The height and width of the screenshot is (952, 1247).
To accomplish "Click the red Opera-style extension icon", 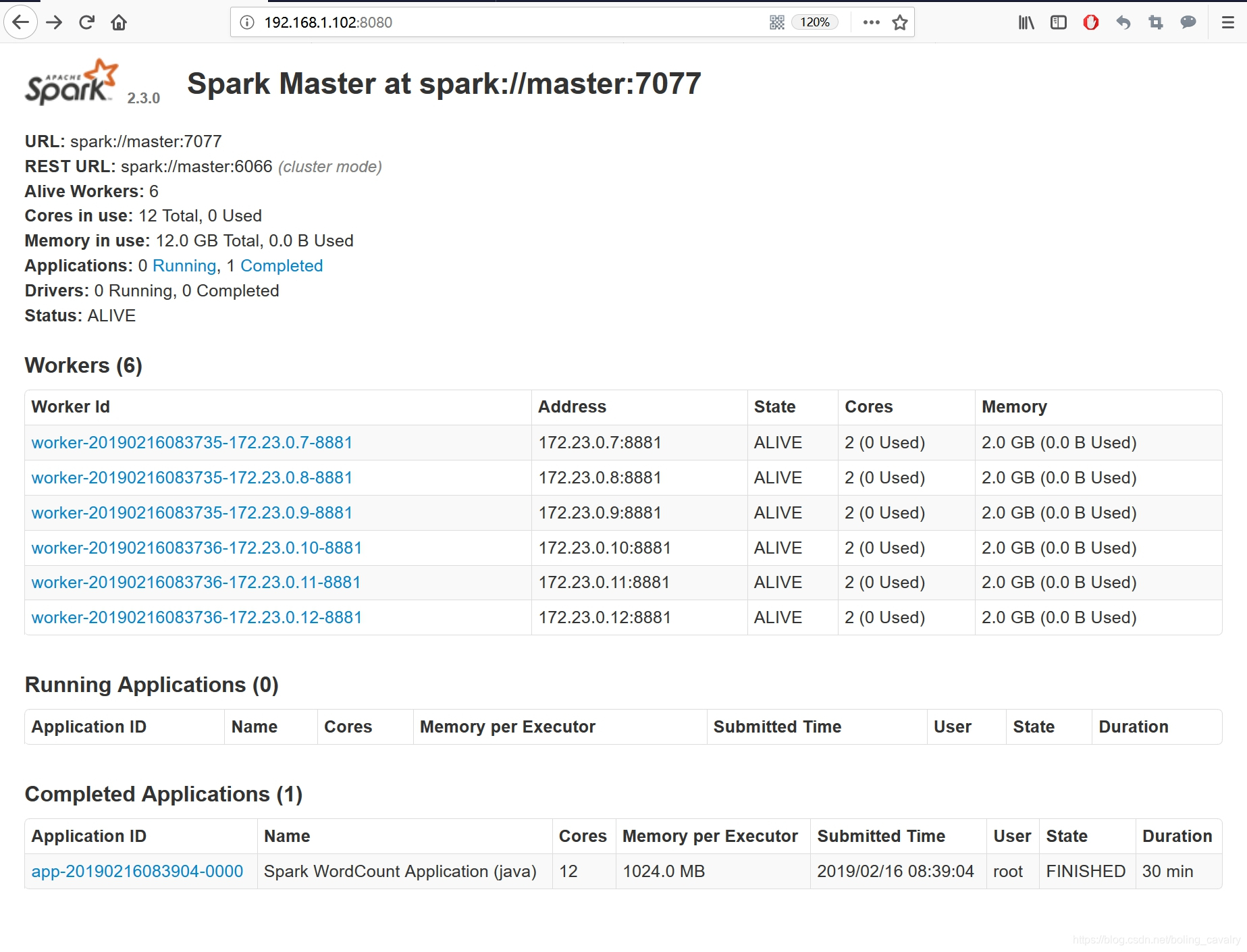I will [x=1091, y=22].
